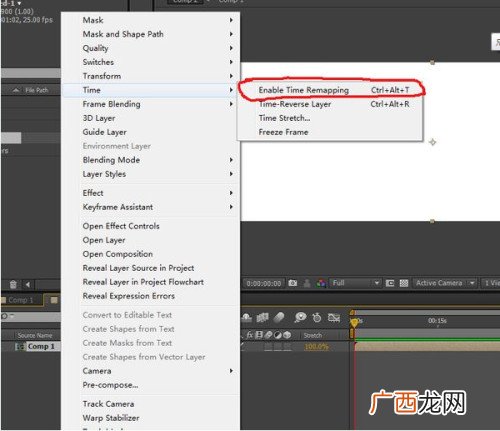Toggle Comp 1 layer Adjustment Layer switch
500x431 pixels.
point(278,347)
